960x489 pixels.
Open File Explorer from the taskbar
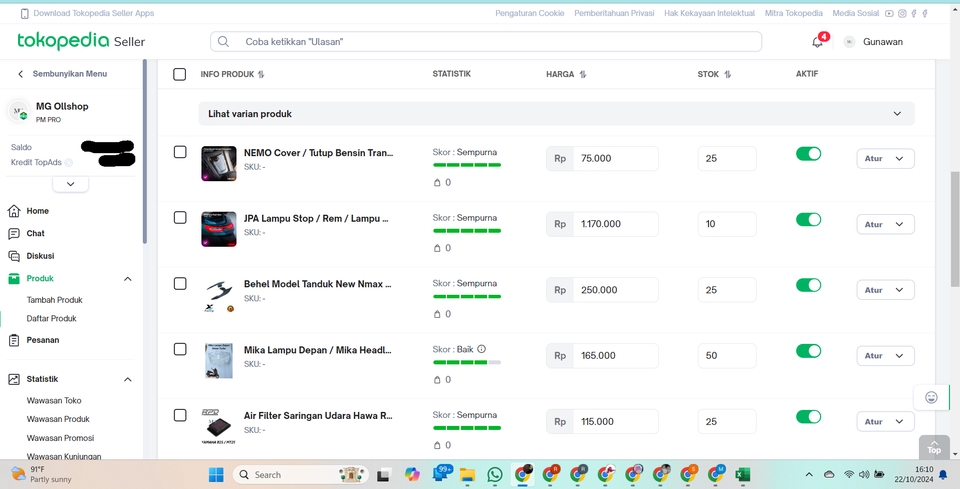point(468,474)
